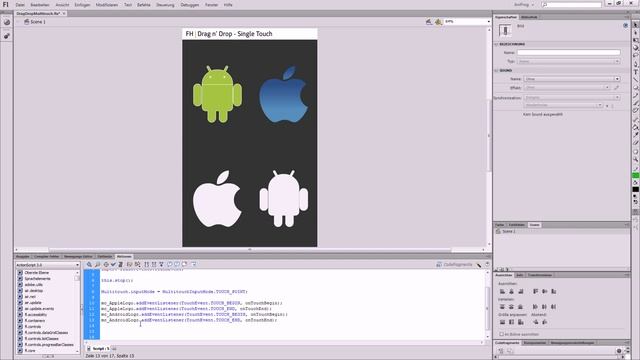
Task: Open the Bearbeiten menu
Action: [x=40, y=5]
